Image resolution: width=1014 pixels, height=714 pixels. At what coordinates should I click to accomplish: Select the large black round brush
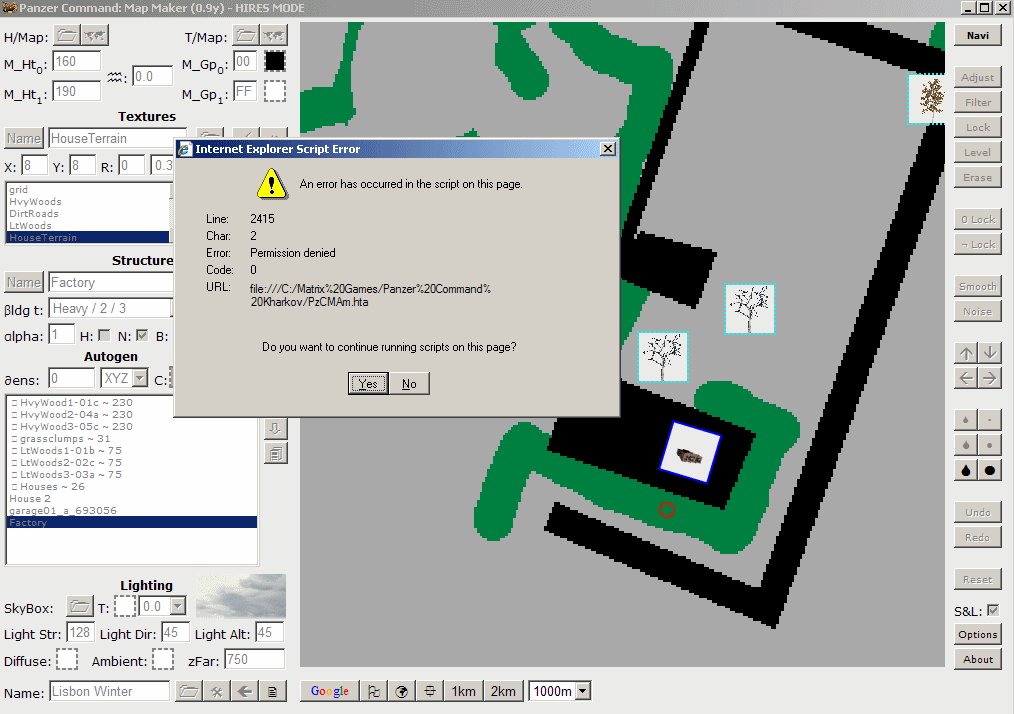coord(990,470)
